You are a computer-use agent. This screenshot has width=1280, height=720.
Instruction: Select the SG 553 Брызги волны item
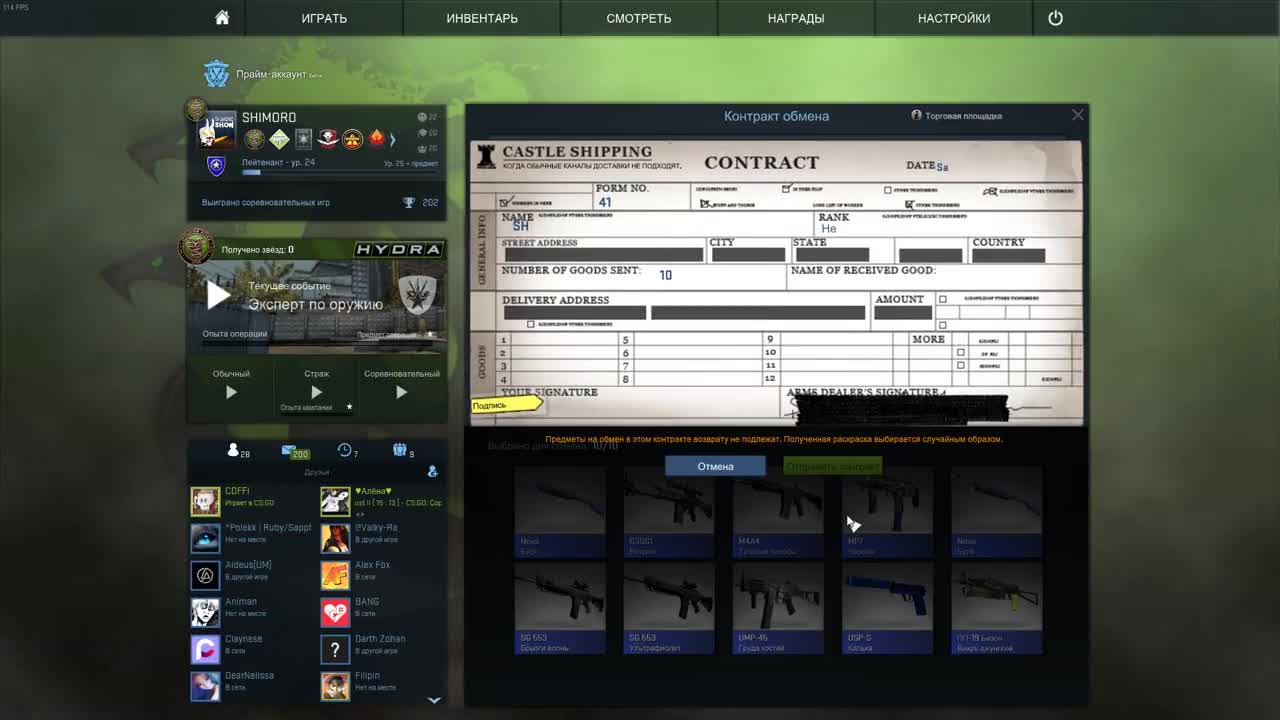point(560,609)
